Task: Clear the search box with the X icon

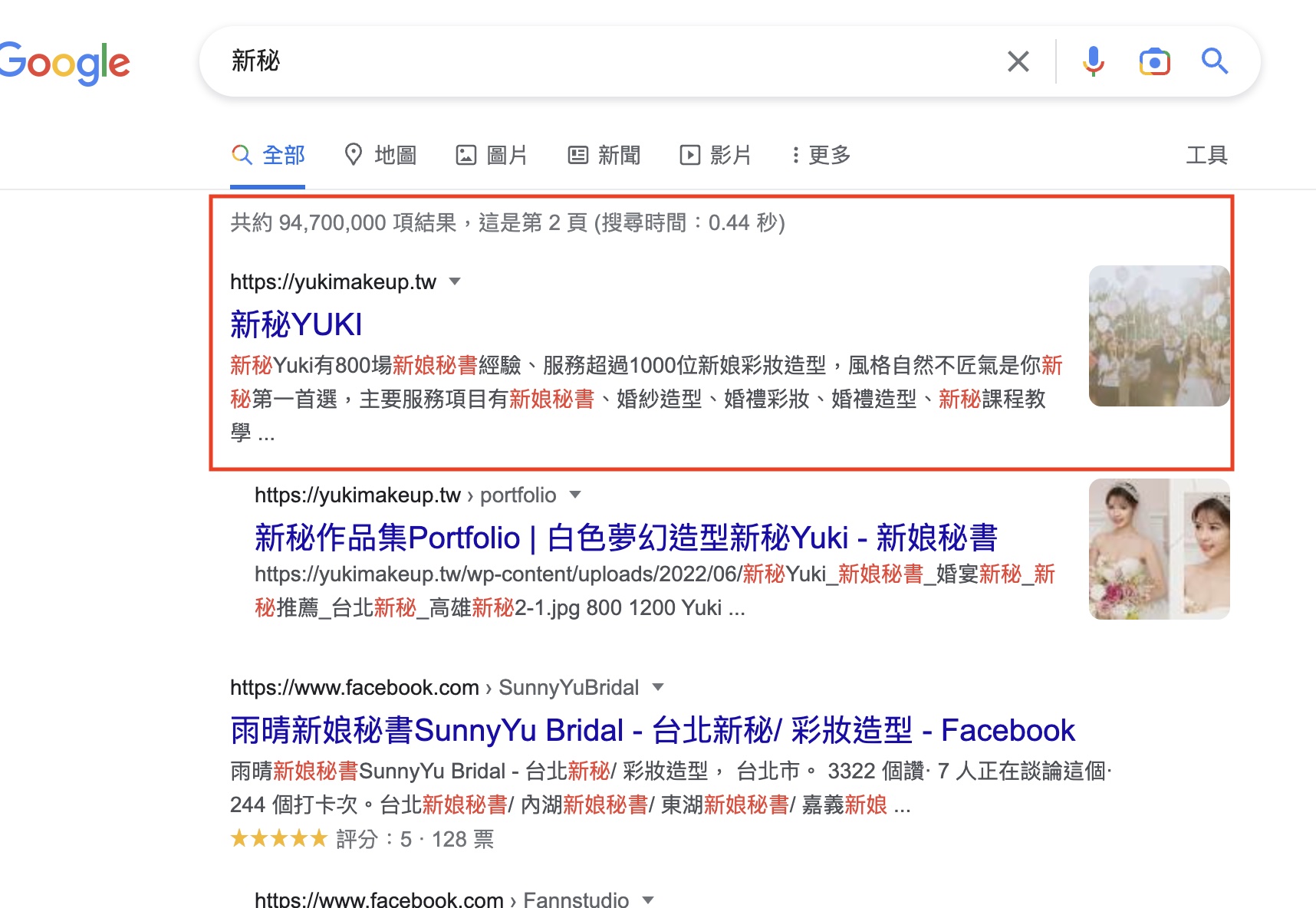Action: [1018, 61]
